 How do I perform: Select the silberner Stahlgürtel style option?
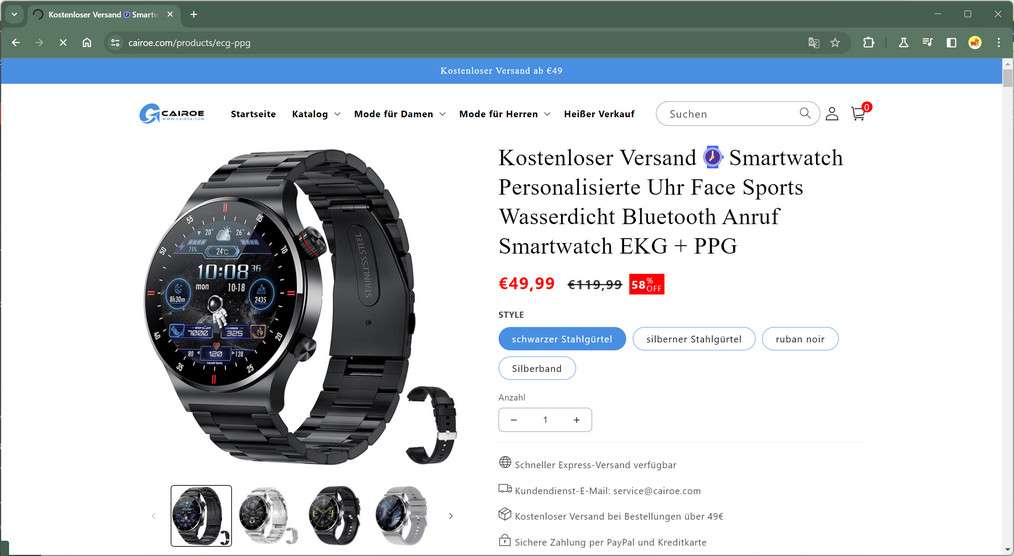pyautogui.click(x=693, y=339)
